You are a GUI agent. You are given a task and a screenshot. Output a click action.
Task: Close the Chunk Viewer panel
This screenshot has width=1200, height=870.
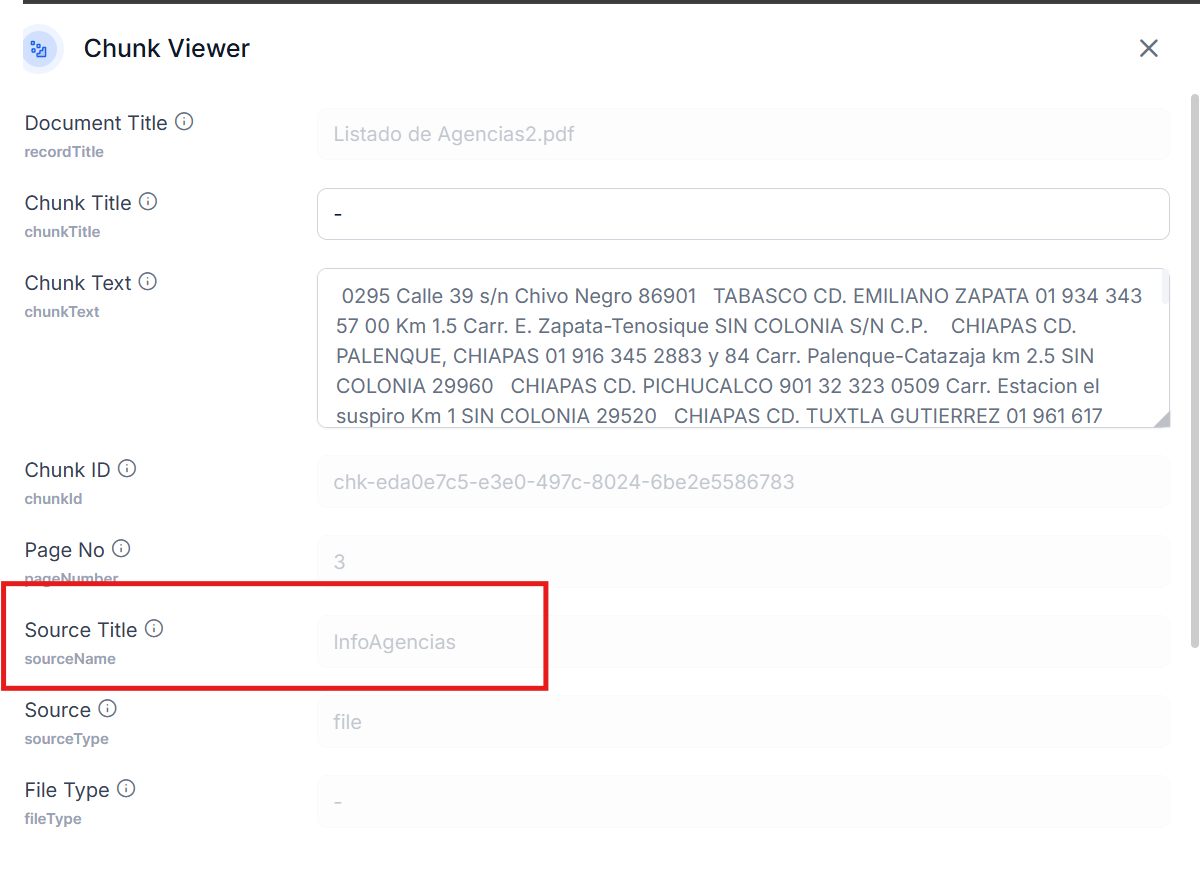point(1148,48)
